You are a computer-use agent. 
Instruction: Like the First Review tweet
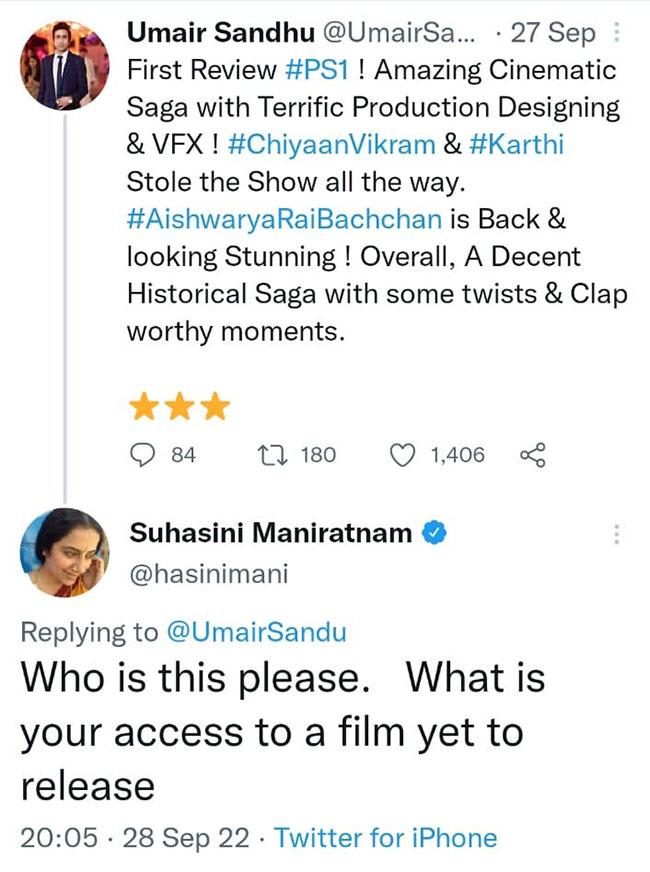pos(401,455)
